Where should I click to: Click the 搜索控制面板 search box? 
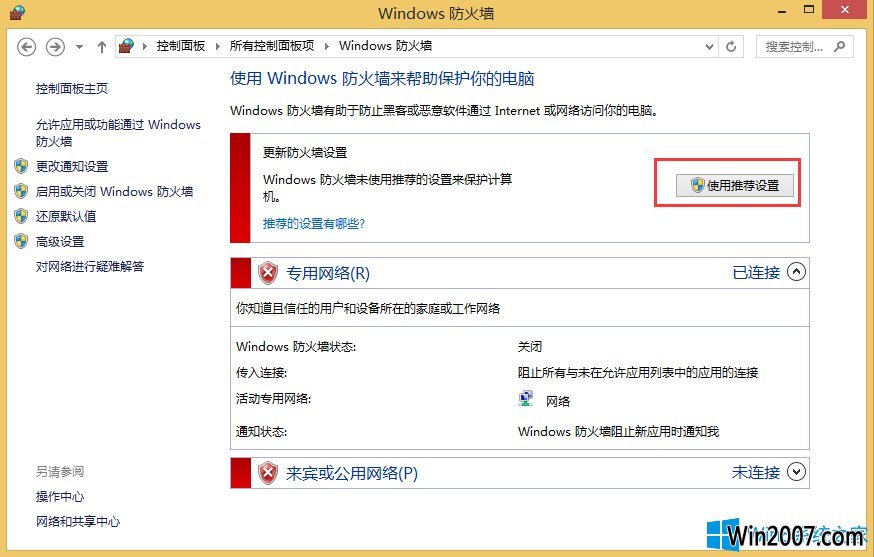pos(804,47)
